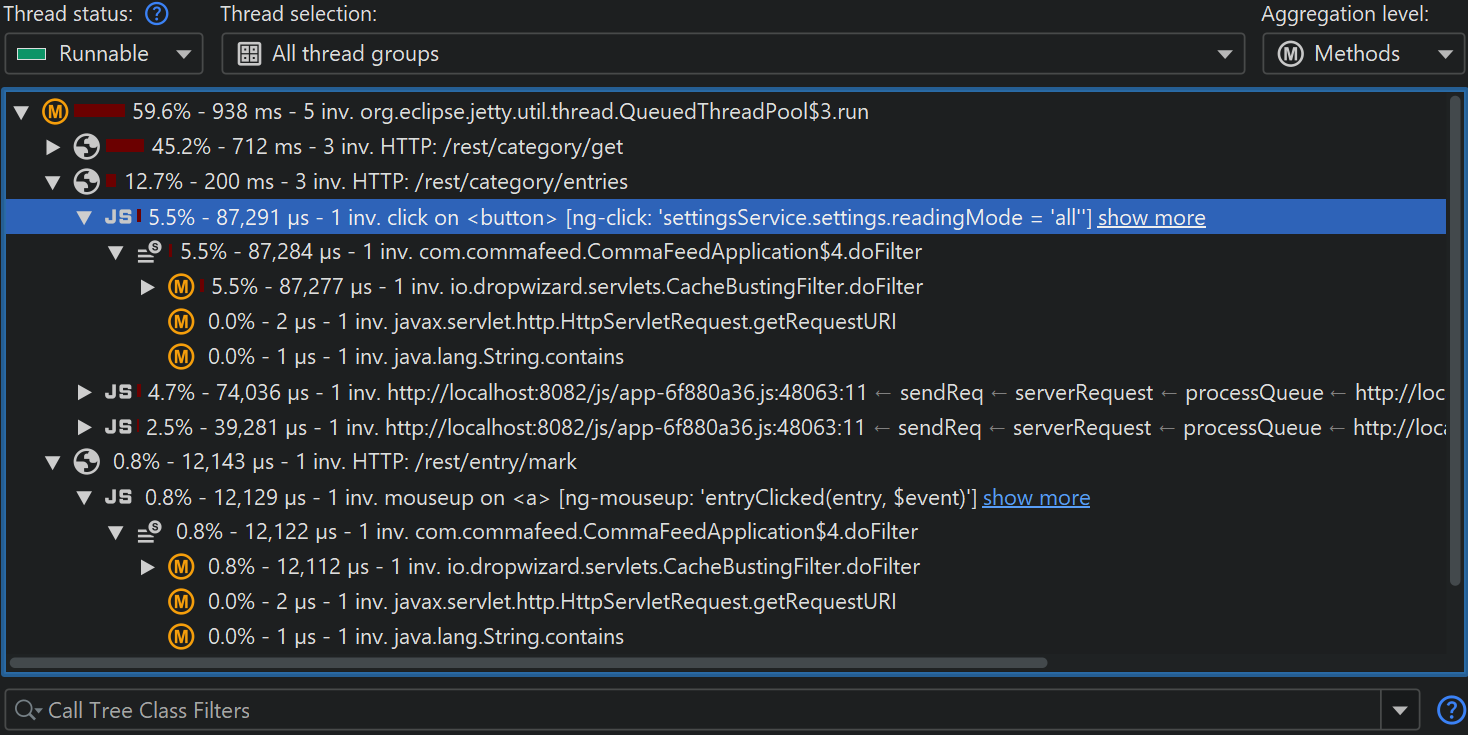Screen dimensions: 1468x735
Task: Click the JS icon on the mouseup on <a> row
Action: (118, 497)
